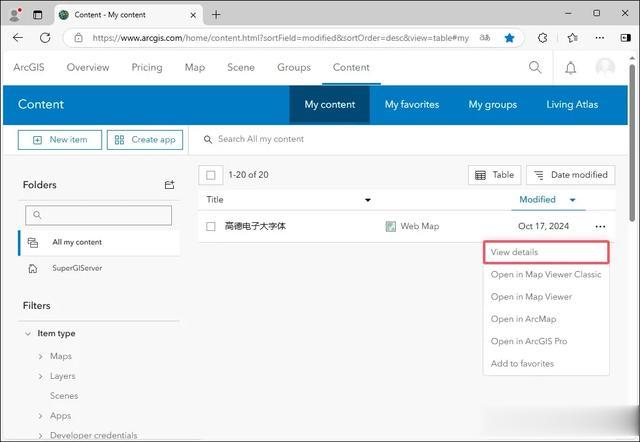Switch to My groups tab
This screenshot has height=442, width=640.
493,104
